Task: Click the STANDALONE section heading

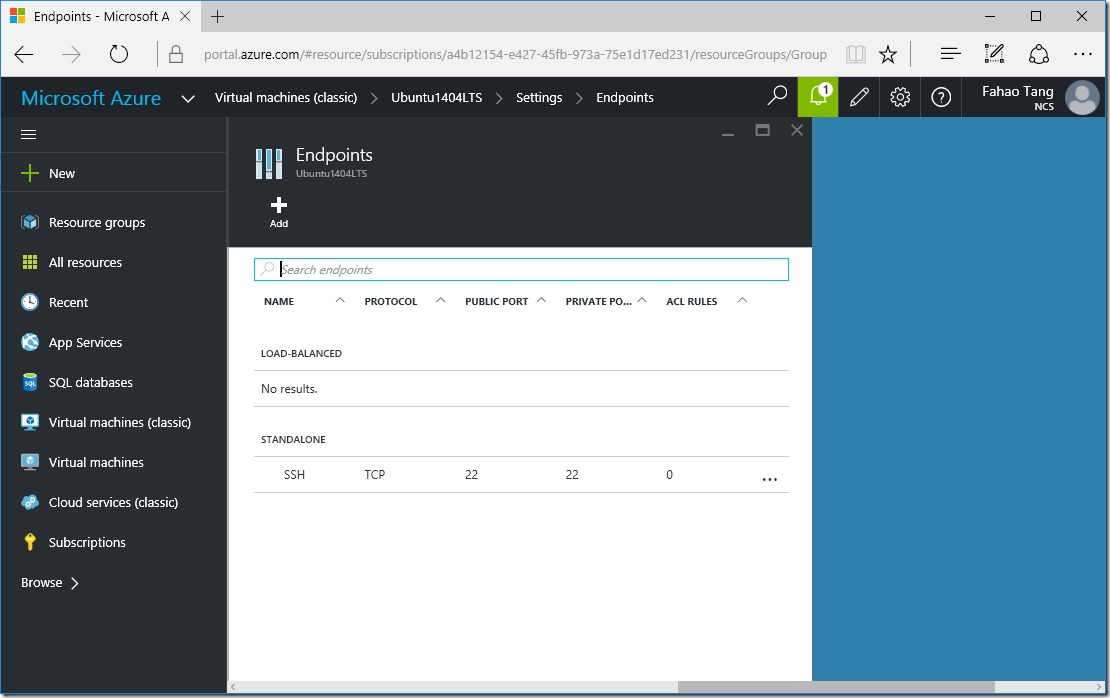Action: click(x=293, y=440)
